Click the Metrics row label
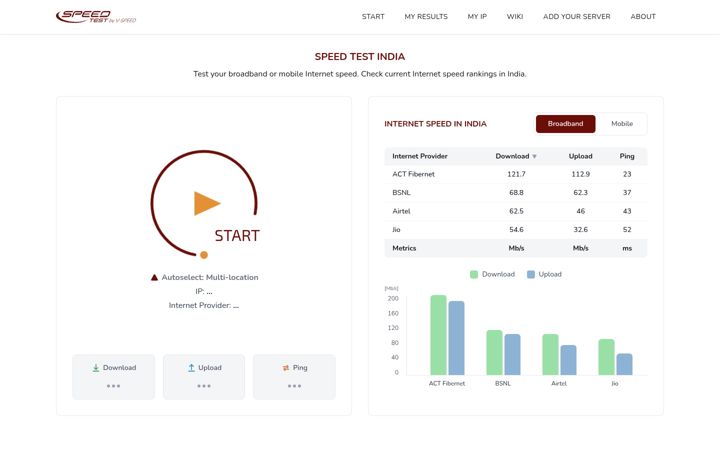This screenshot has width=720, height=450. (404, 248)
